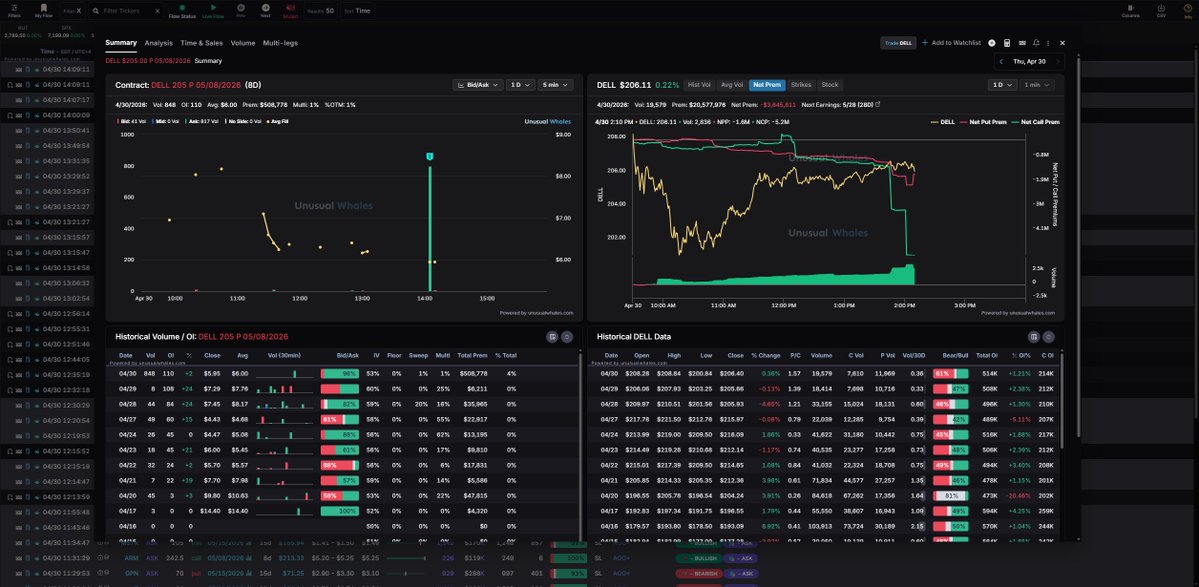Image resolution: width=1199 pixels, height=587 pixels.
Task: Open Next Earnings external link icon
Action: tap(878, 104)
